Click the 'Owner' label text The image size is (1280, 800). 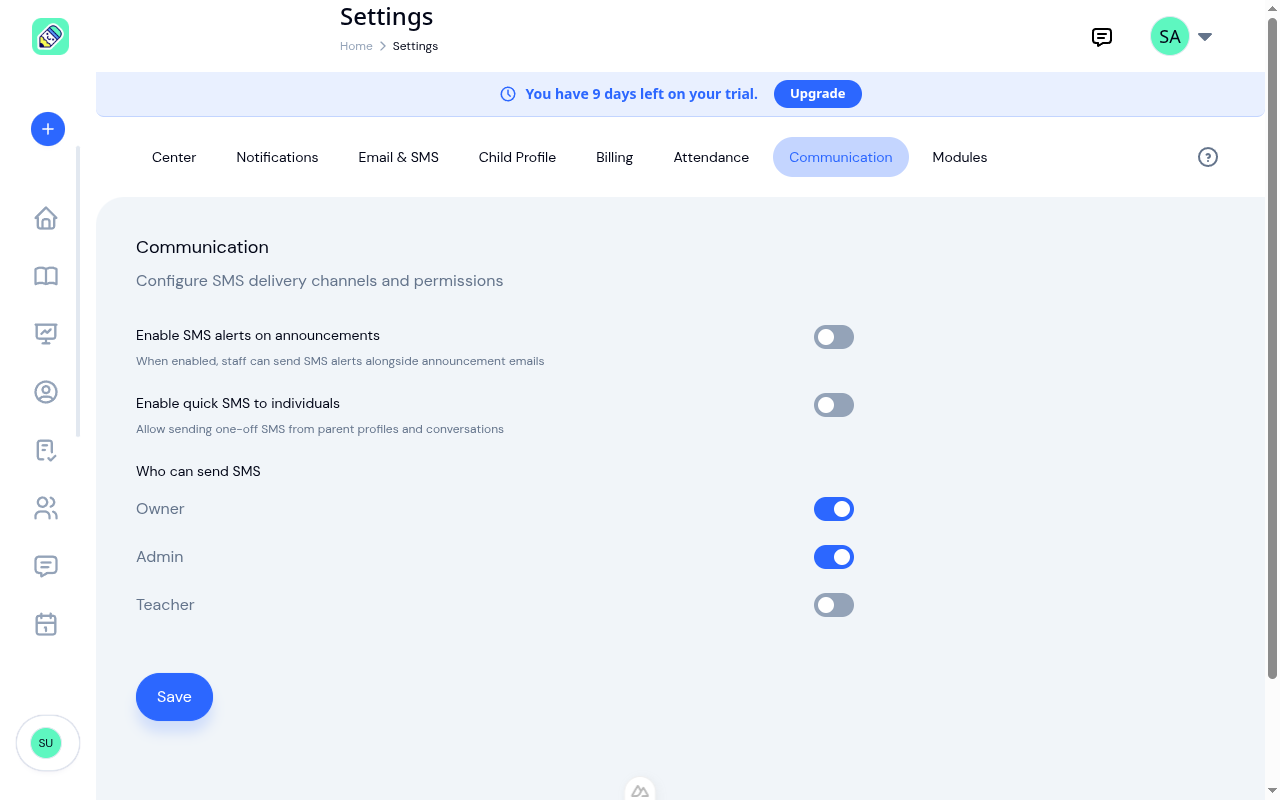[160, 509]
